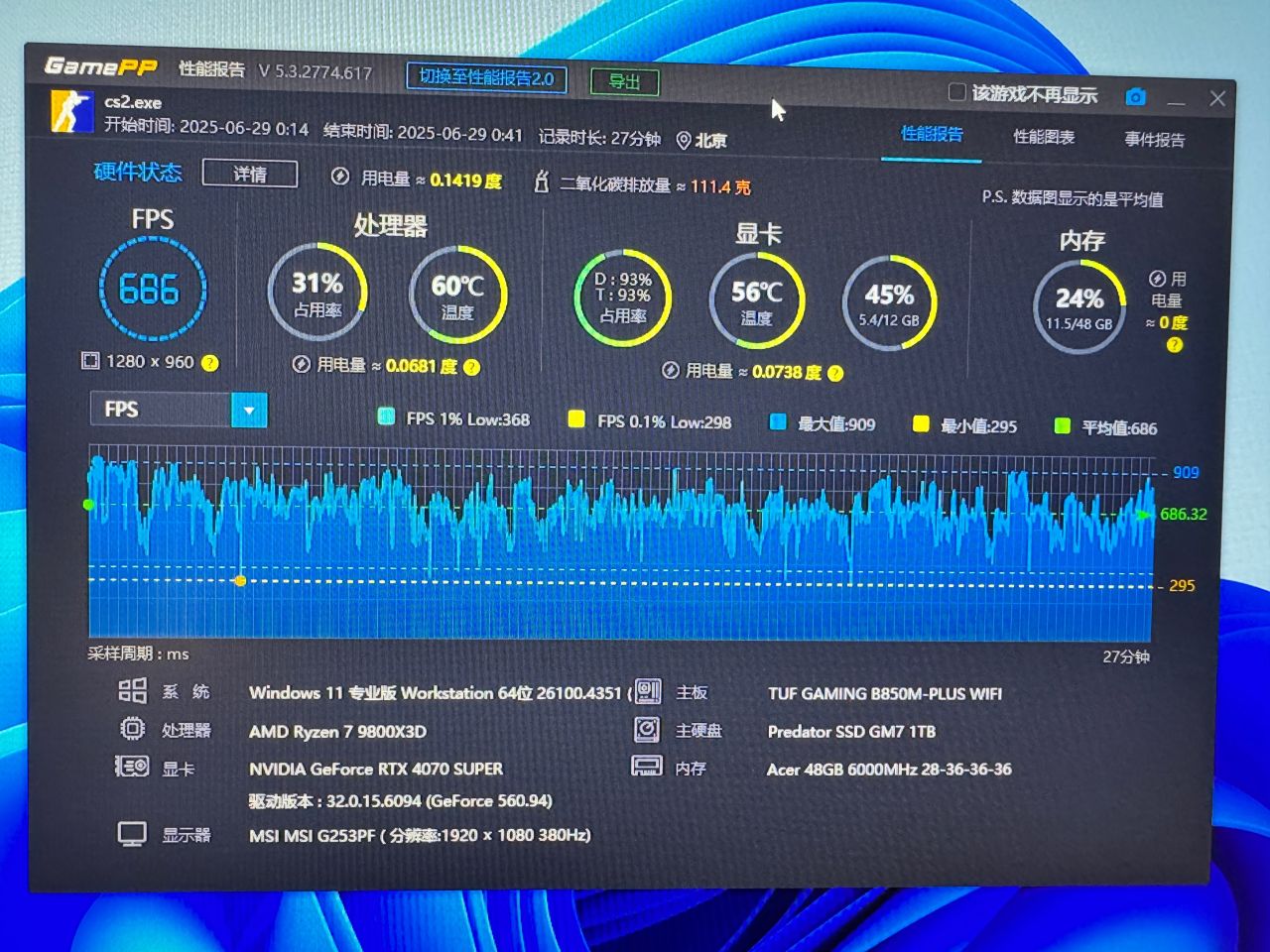1270x952 pixels.
Task: Click the processor power icon beside 0.0681 度
Action: [x=302, y=365]
